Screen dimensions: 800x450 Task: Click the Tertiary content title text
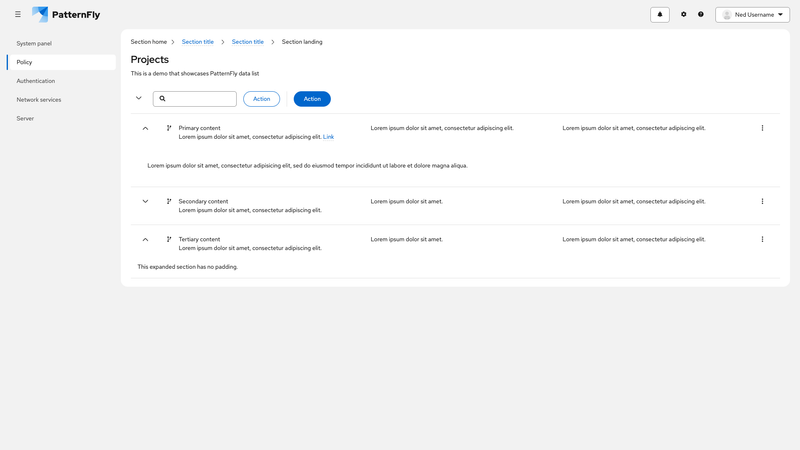coord(199,239)
